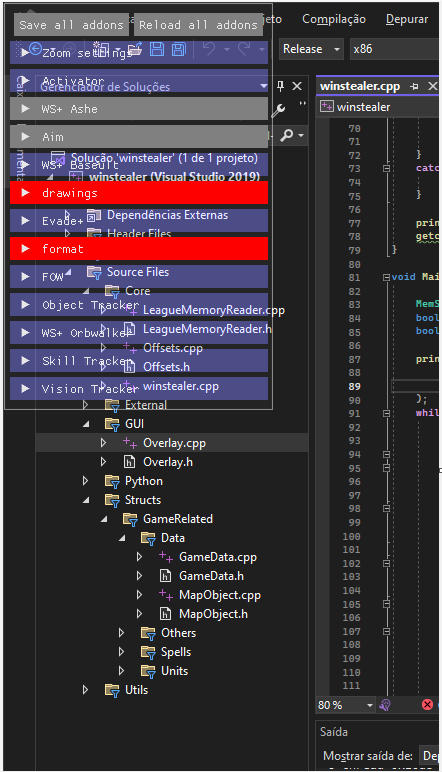Collapse the Data folder arrow
Viewport: 442px width, 772px height.
[122, 538]
